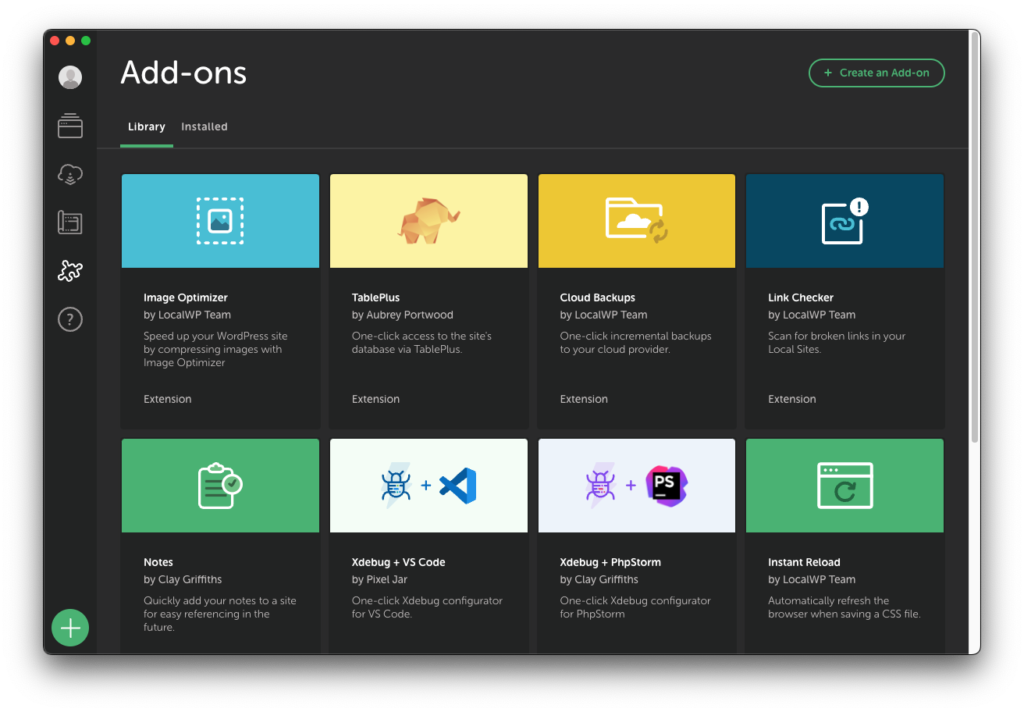Minimize the window with the yellow button
The width and height of the screenshot is (1024, 712).
click(70, 40)
